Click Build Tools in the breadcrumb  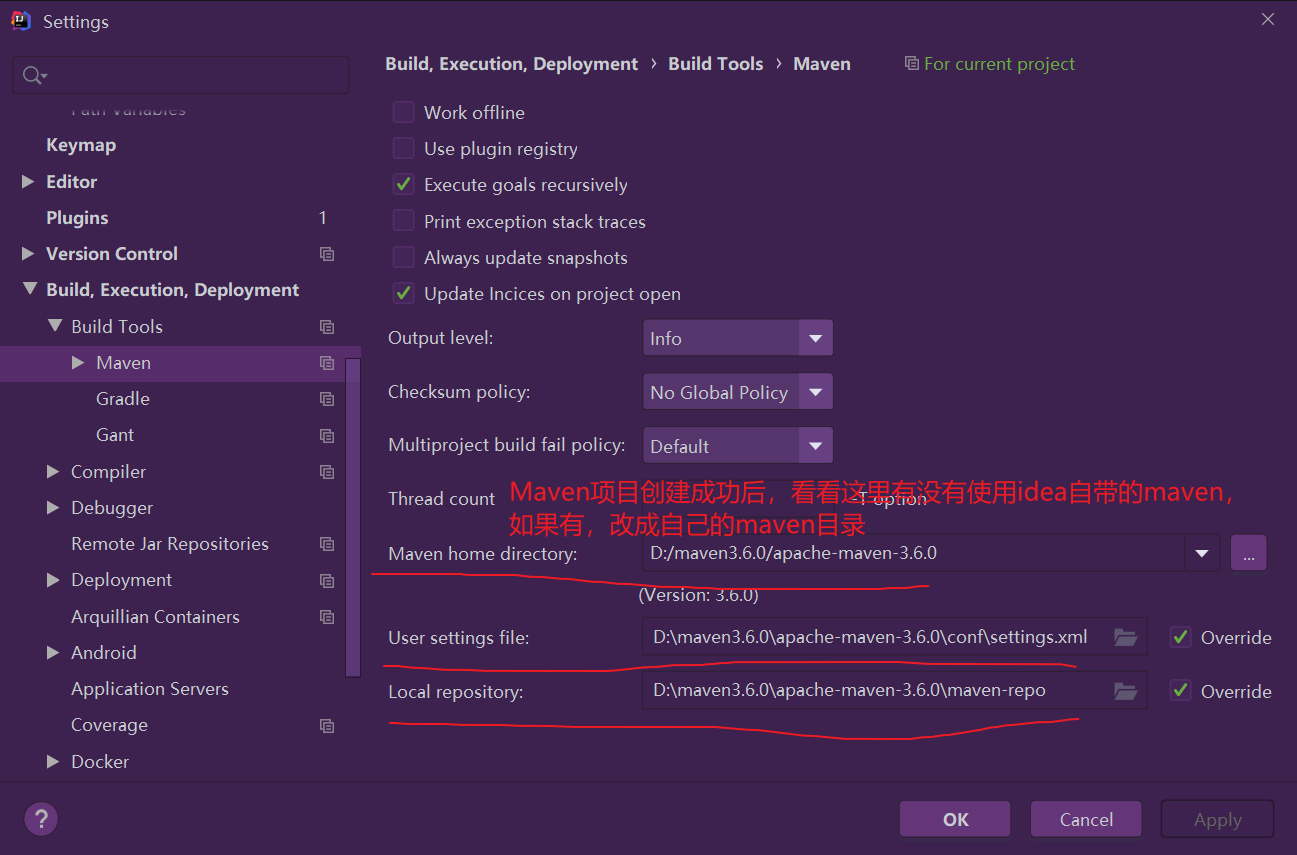716,64
